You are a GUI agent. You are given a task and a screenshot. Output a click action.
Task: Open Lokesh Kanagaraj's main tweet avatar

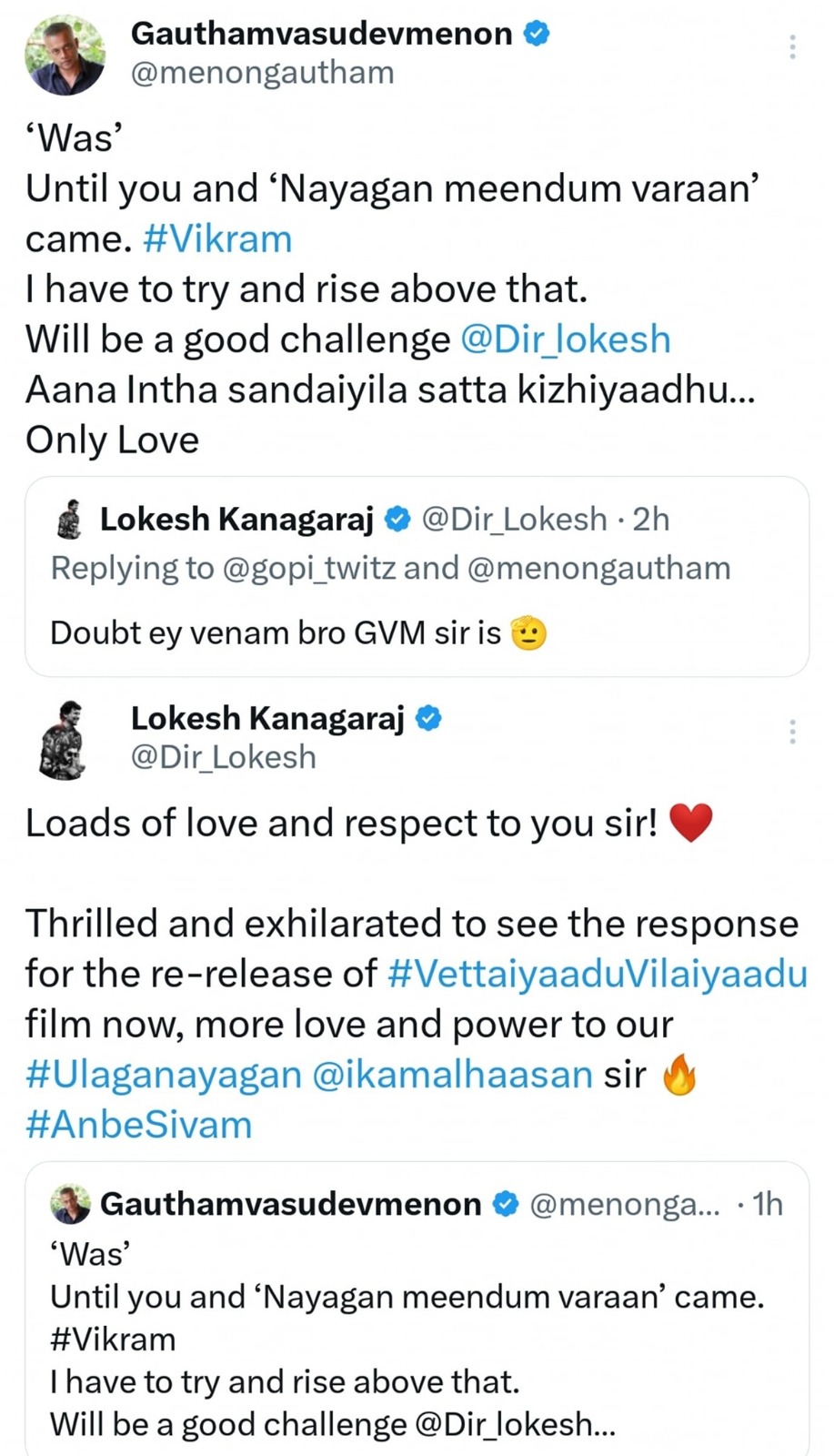coord(64,739)
